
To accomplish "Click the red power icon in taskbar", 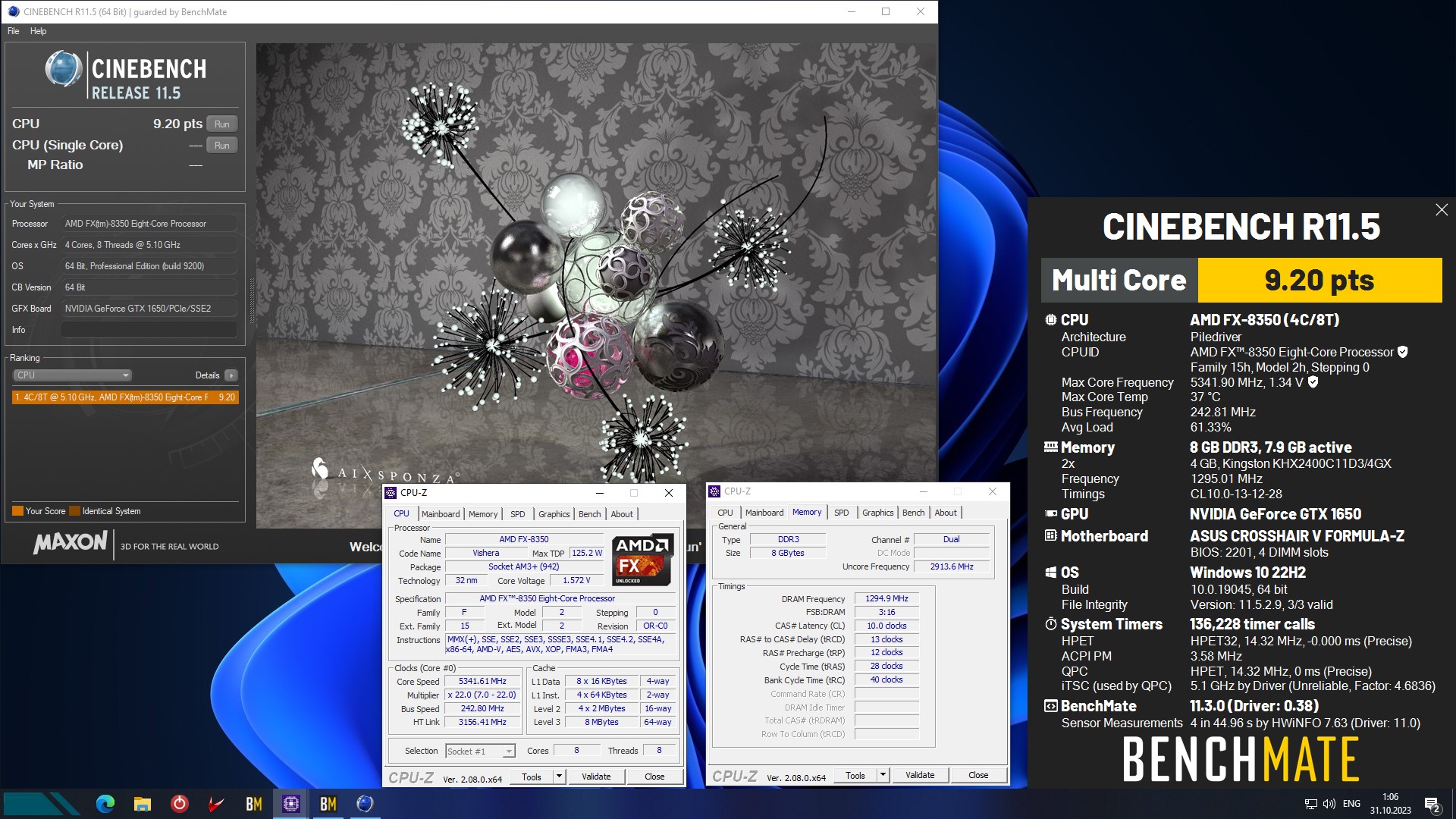I will coord(179,804).
